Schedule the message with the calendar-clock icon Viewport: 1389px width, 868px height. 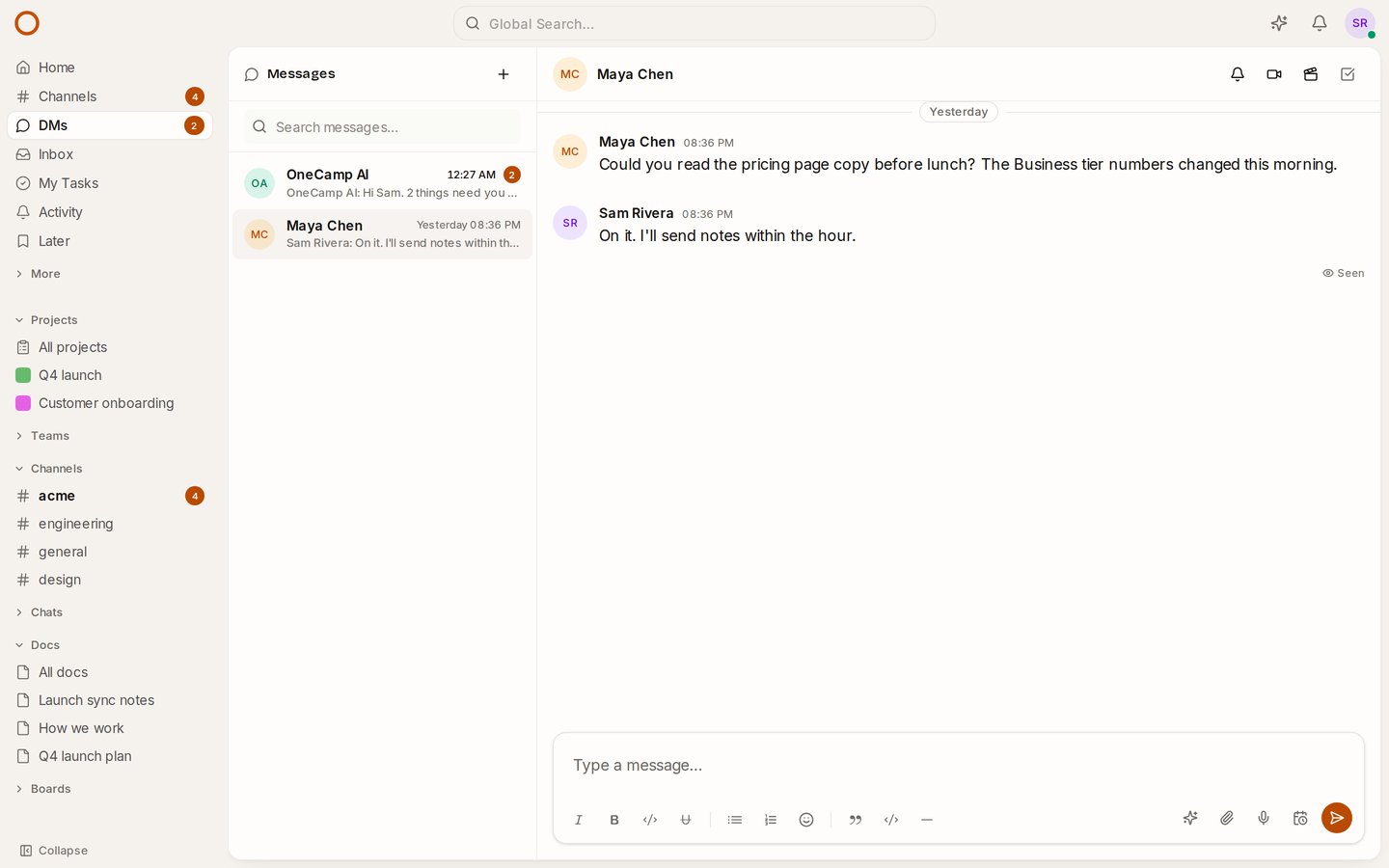click(1300, 818)
